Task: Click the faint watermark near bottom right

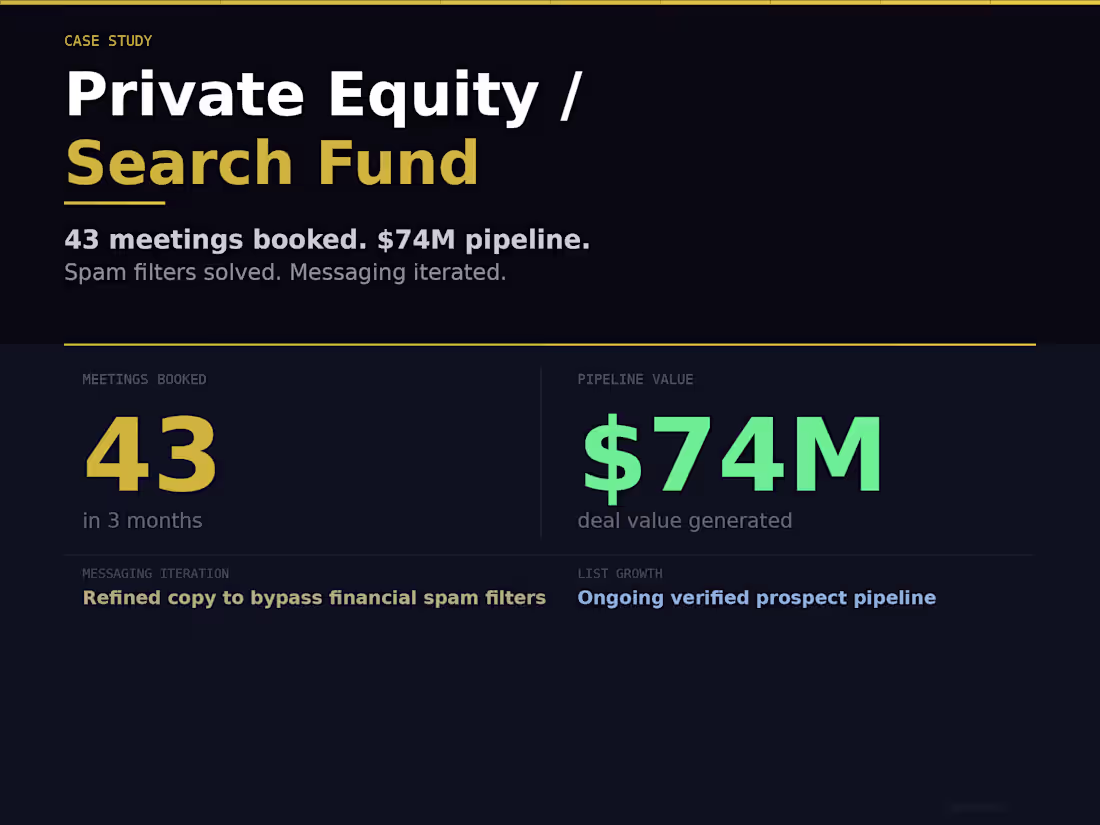Action: [x=975, y=807]
